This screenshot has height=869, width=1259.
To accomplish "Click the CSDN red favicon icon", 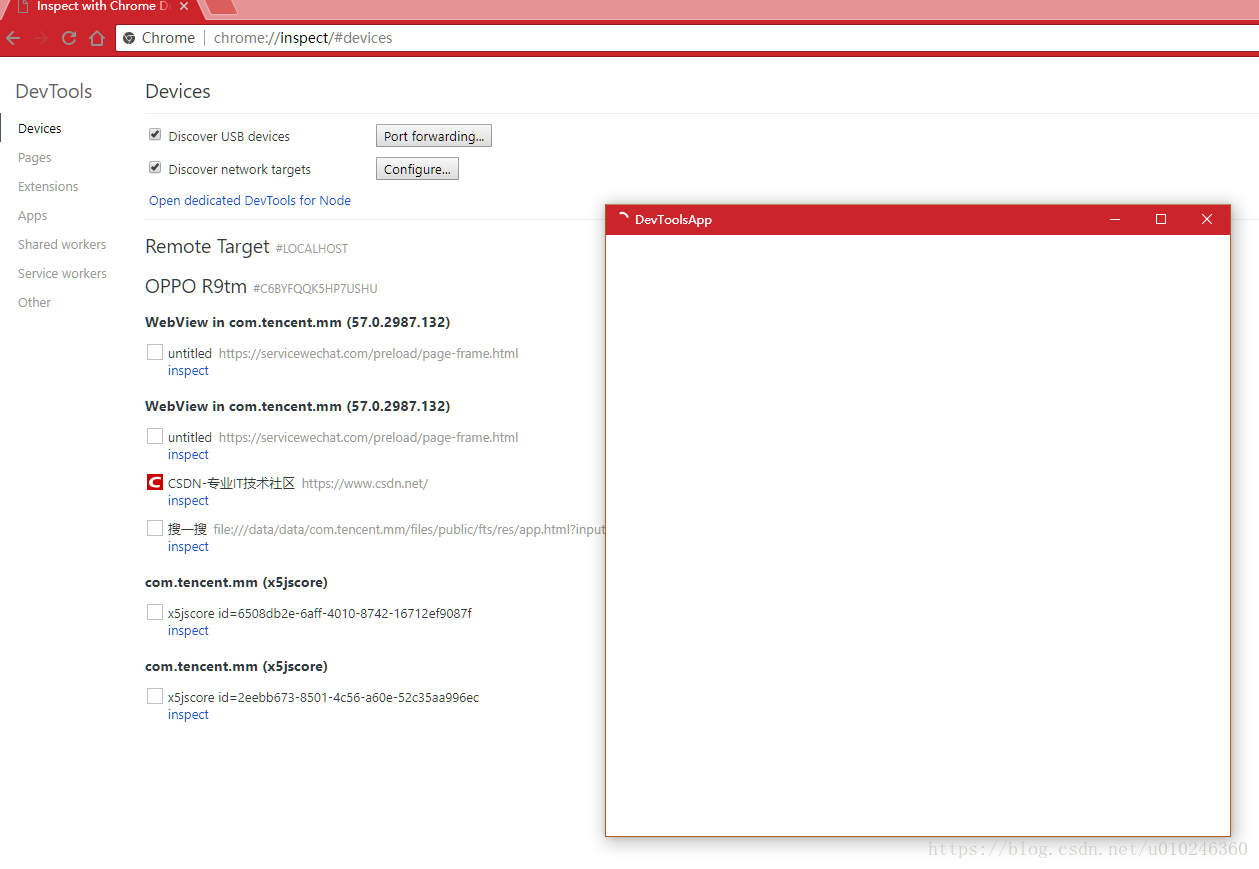I will [x=155, y=482].
